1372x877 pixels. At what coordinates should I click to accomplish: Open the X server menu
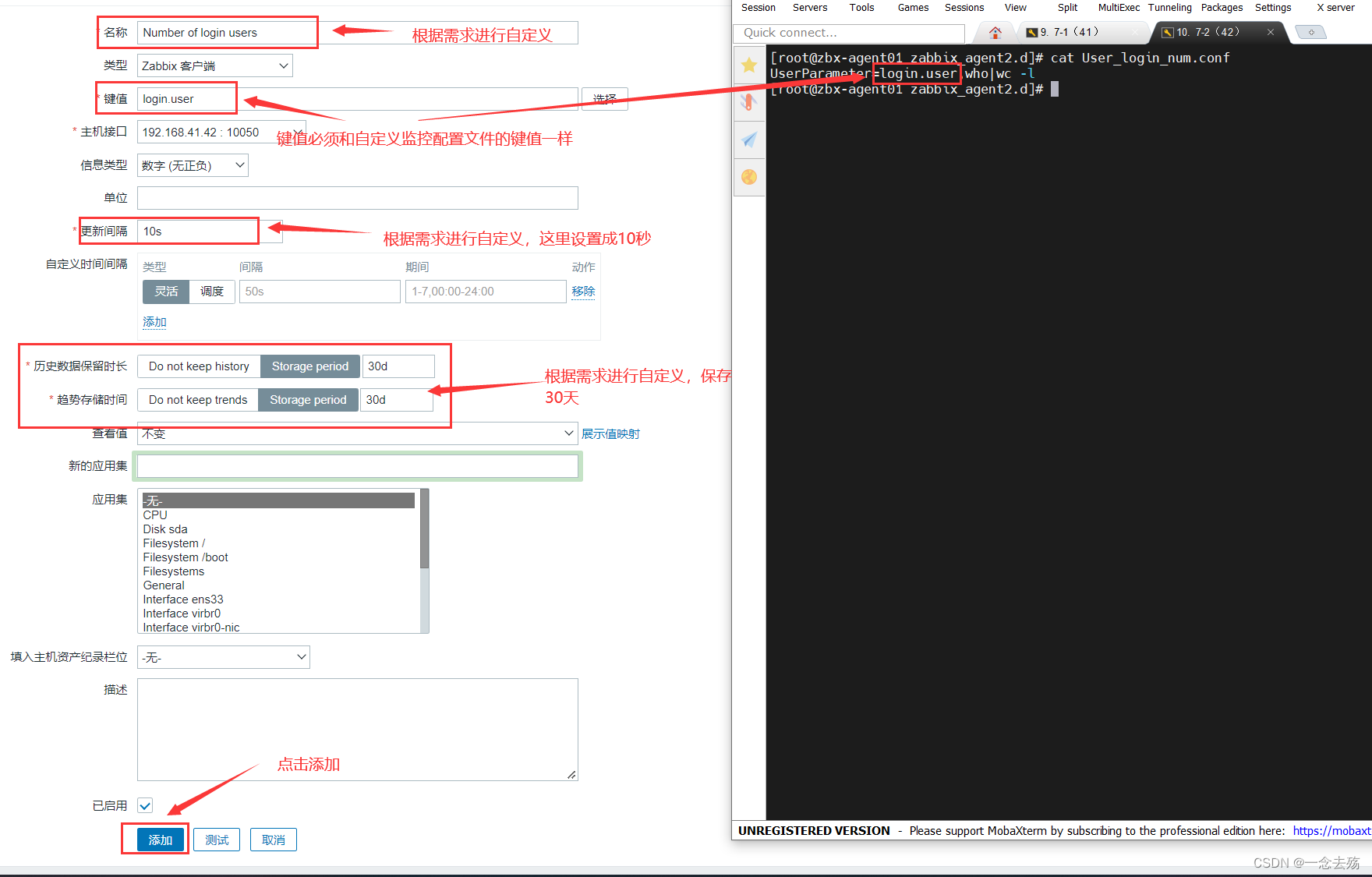(1335, 8)
